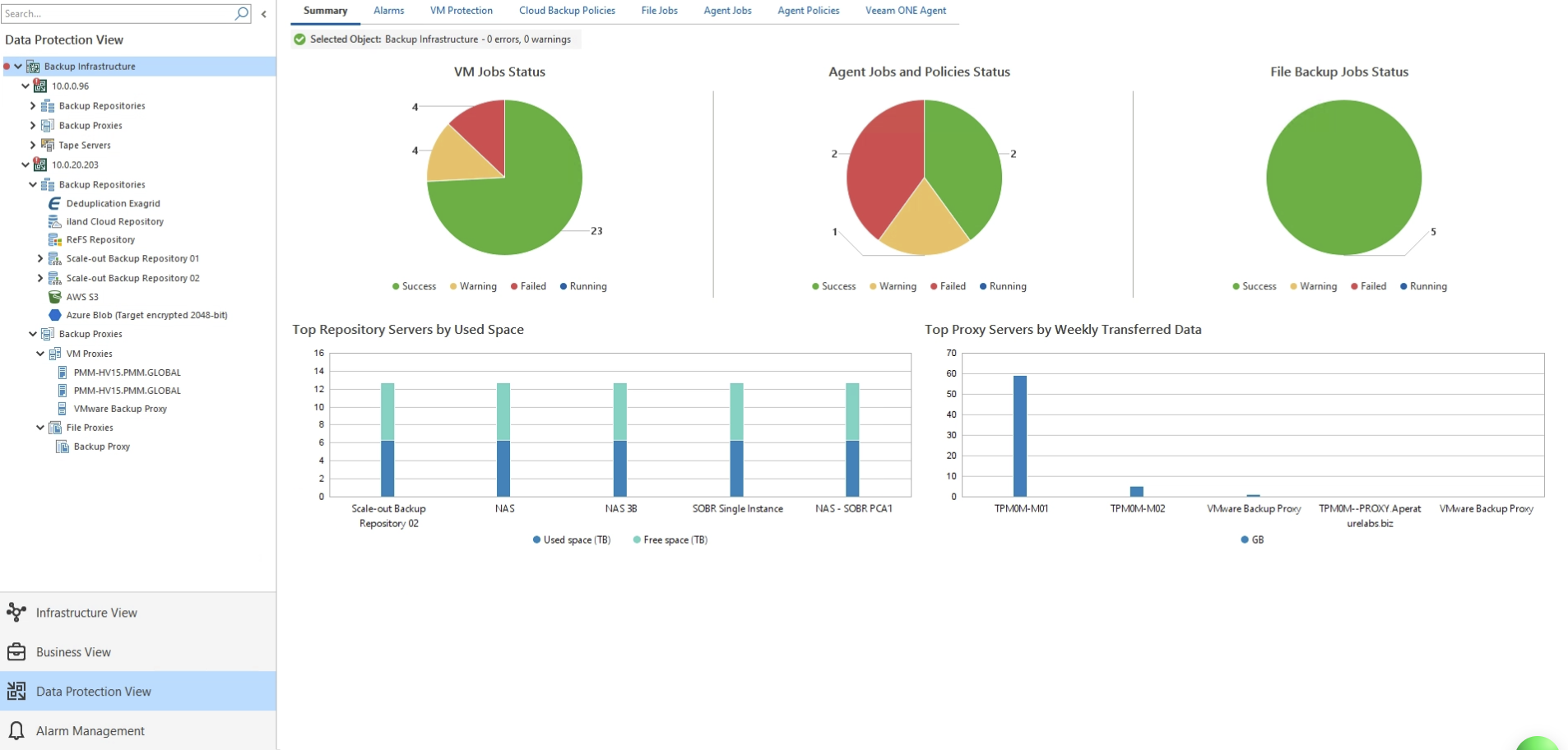
Task: Expand Scale-out Backup Repository 01 node
Action: (x=40, y=258)
